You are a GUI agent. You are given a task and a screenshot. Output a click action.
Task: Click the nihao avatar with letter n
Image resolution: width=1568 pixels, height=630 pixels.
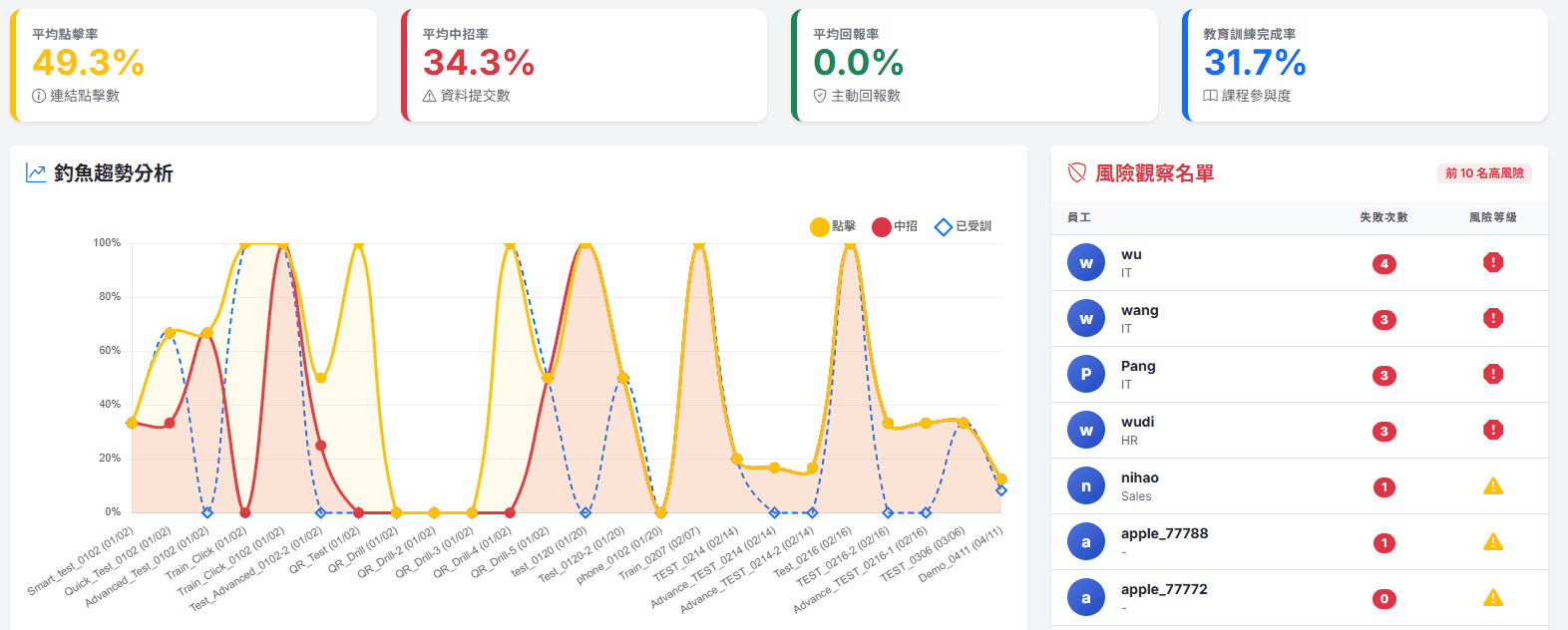point(1086,486)
